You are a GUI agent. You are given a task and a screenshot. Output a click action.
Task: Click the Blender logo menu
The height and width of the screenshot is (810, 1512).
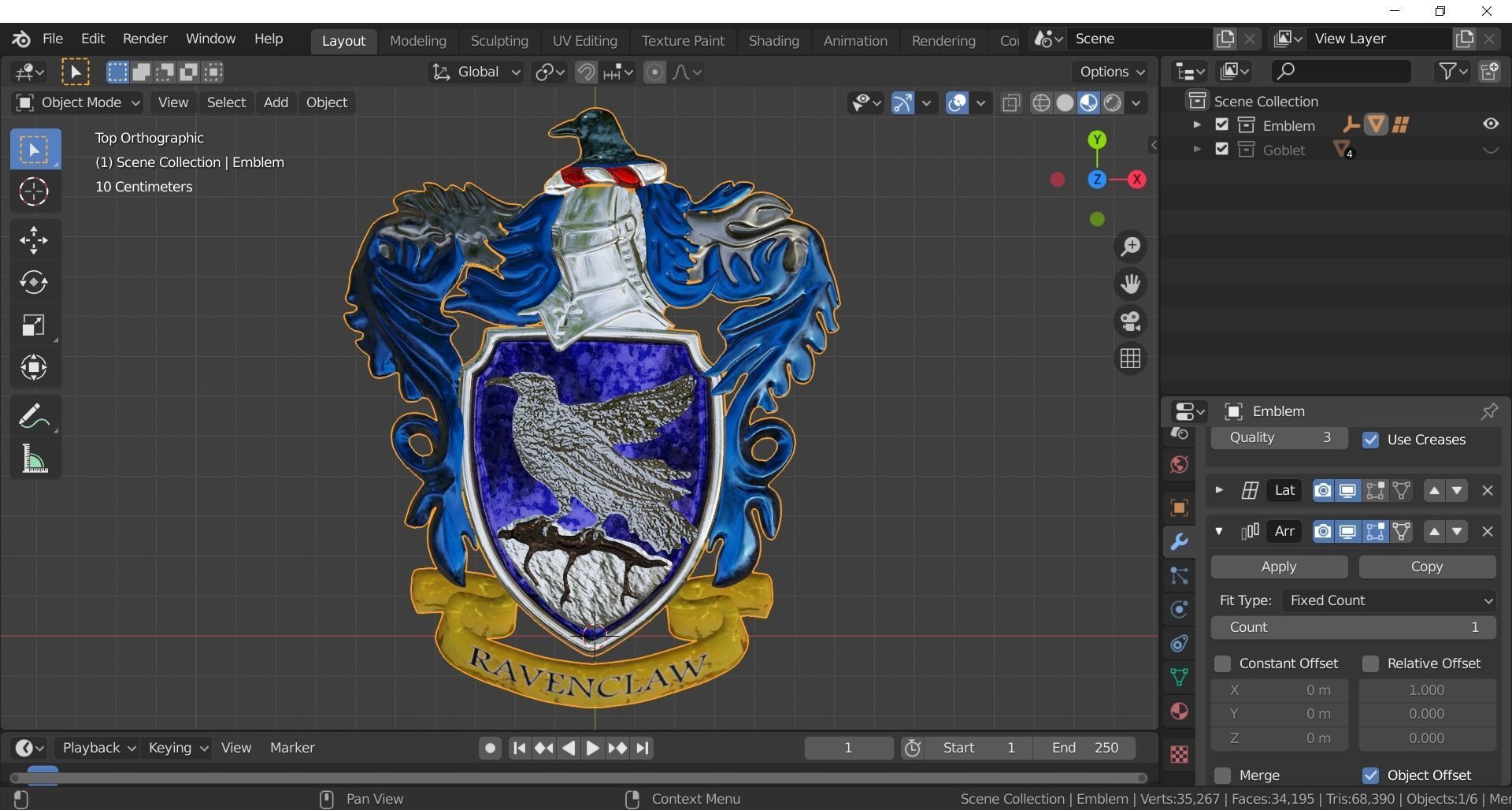(21, 39)
